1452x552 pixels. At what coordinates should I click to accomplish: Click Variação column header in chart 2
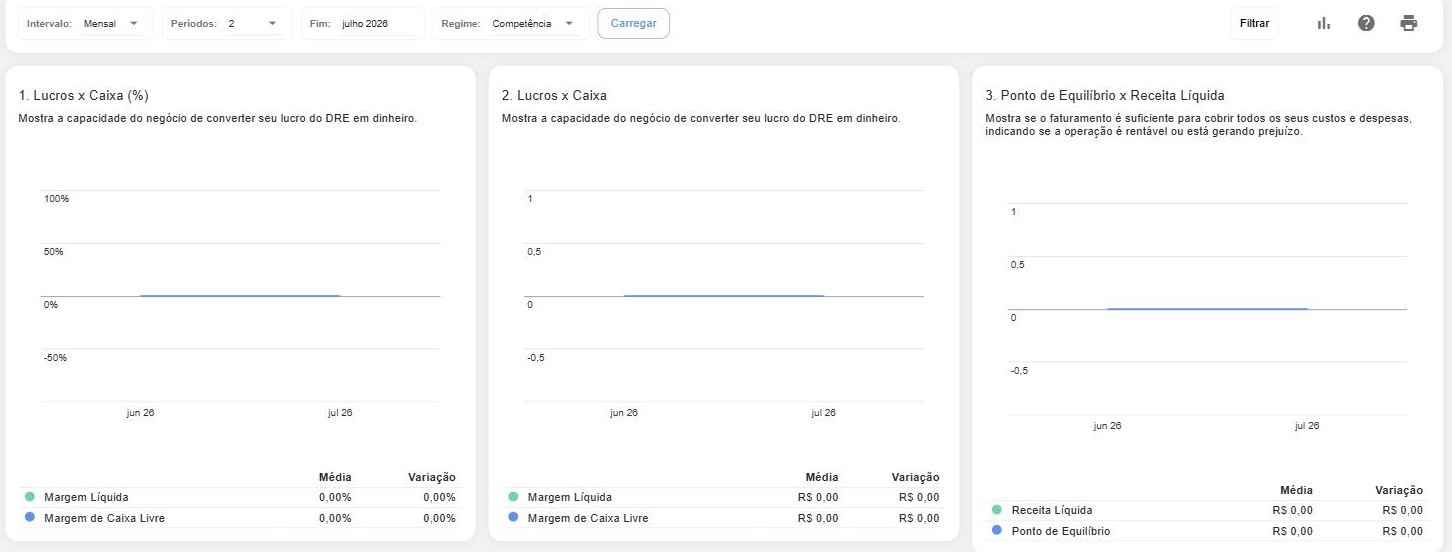click(915, 477)
